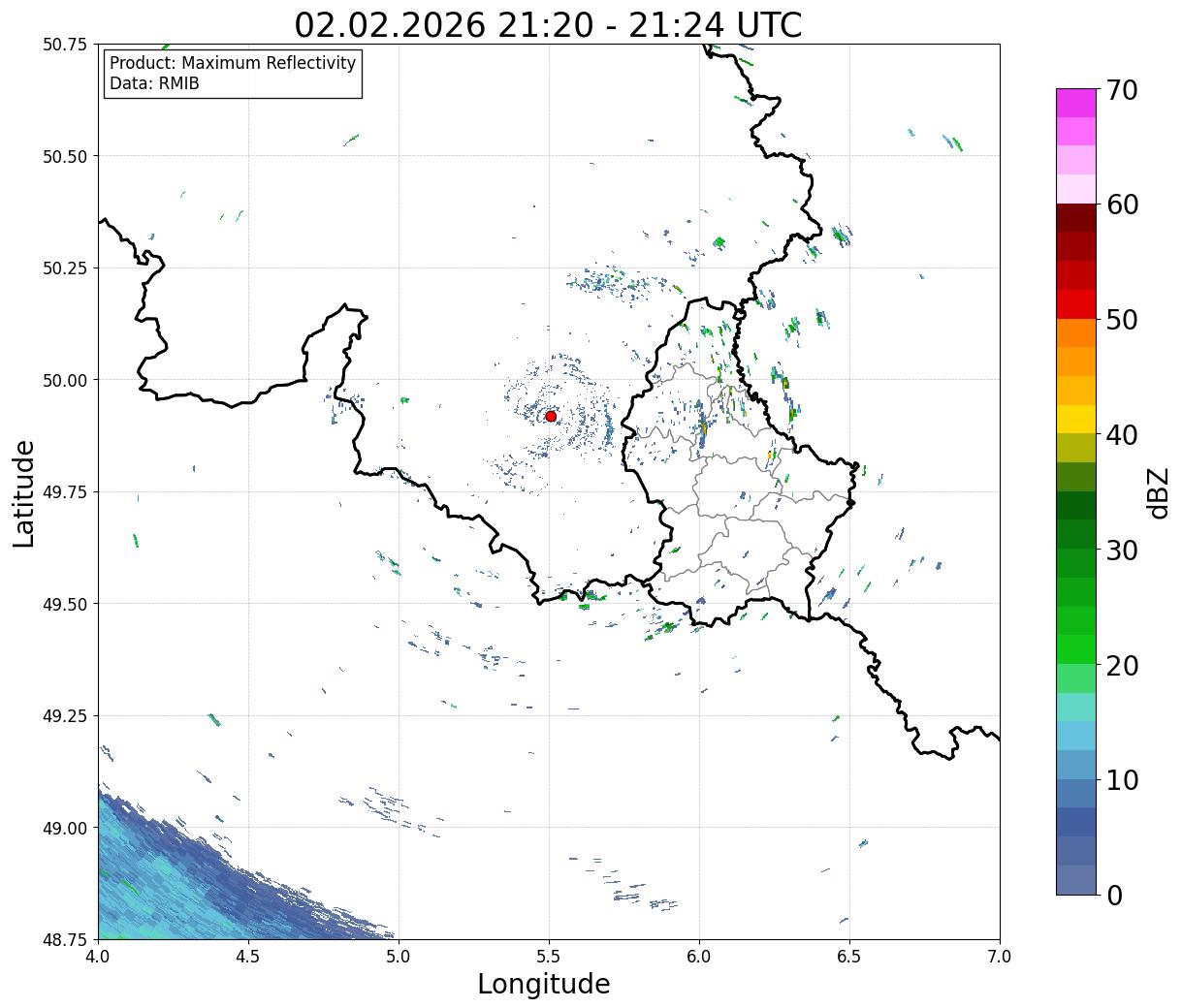The image size is (1182, 1008).
Task: Click the longitude tick label 4.0
Action: 98,956
